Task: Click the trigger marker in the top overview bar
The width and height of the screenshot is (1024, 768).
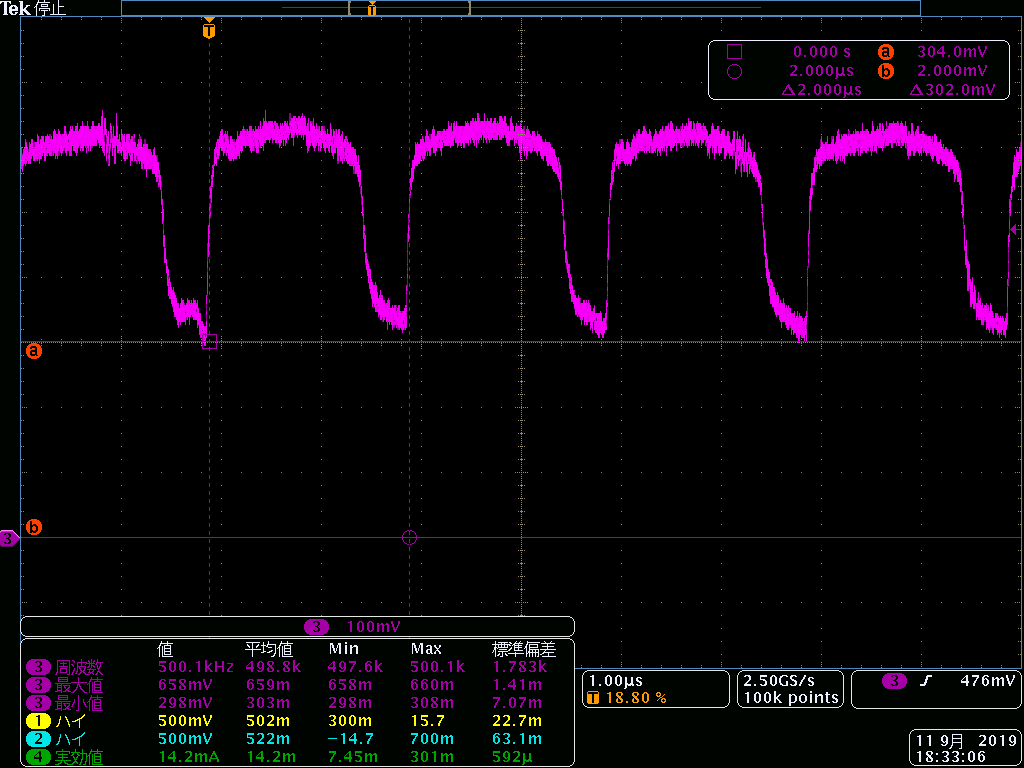Action: [372, 8]
